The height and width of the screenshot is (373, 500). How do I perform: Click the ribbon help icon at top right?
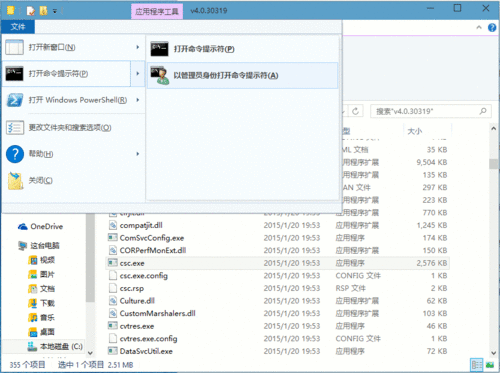coord(492,28)
